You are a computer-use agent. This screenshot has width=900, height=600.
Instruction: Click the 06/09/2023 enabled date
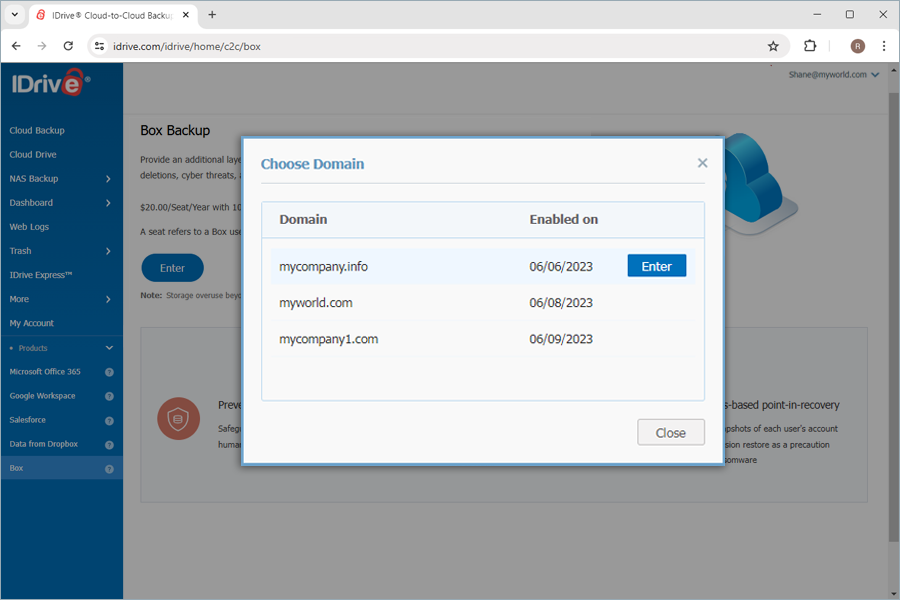[x=561, y=339]
